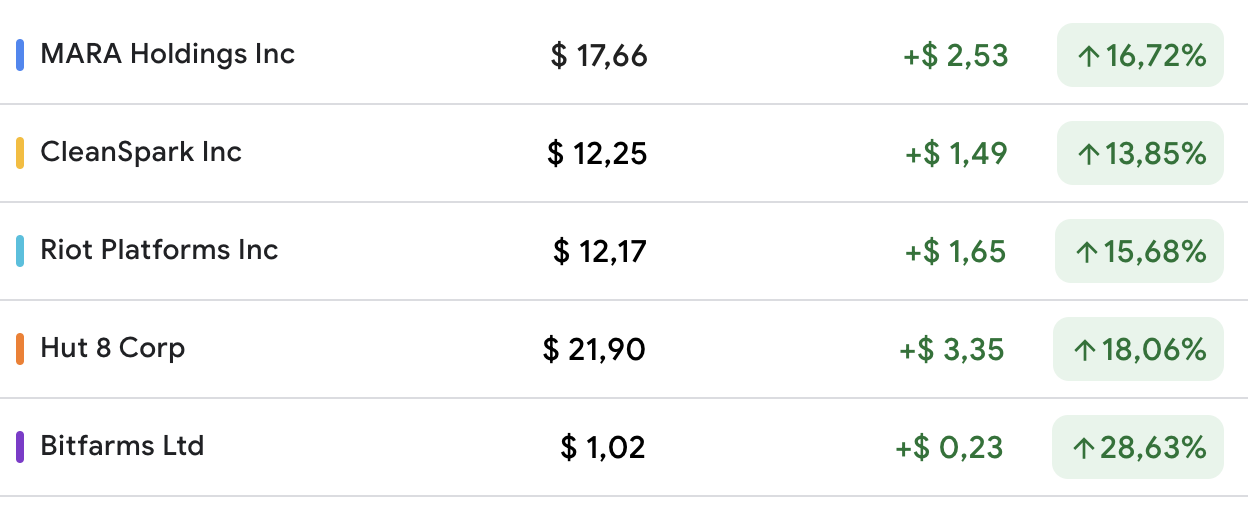Click the blue color marker beside MARA Holdings
This screenshot has height=510, width=1248.
[x=20, y=55]
